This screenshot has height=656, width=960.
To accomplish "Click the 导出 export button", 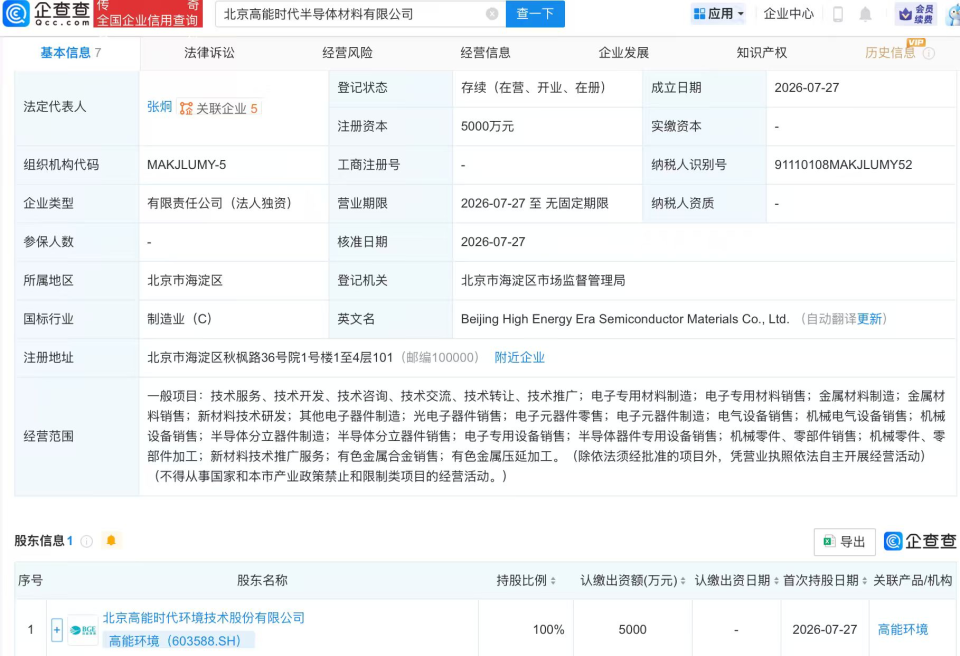I will (844, 541).
